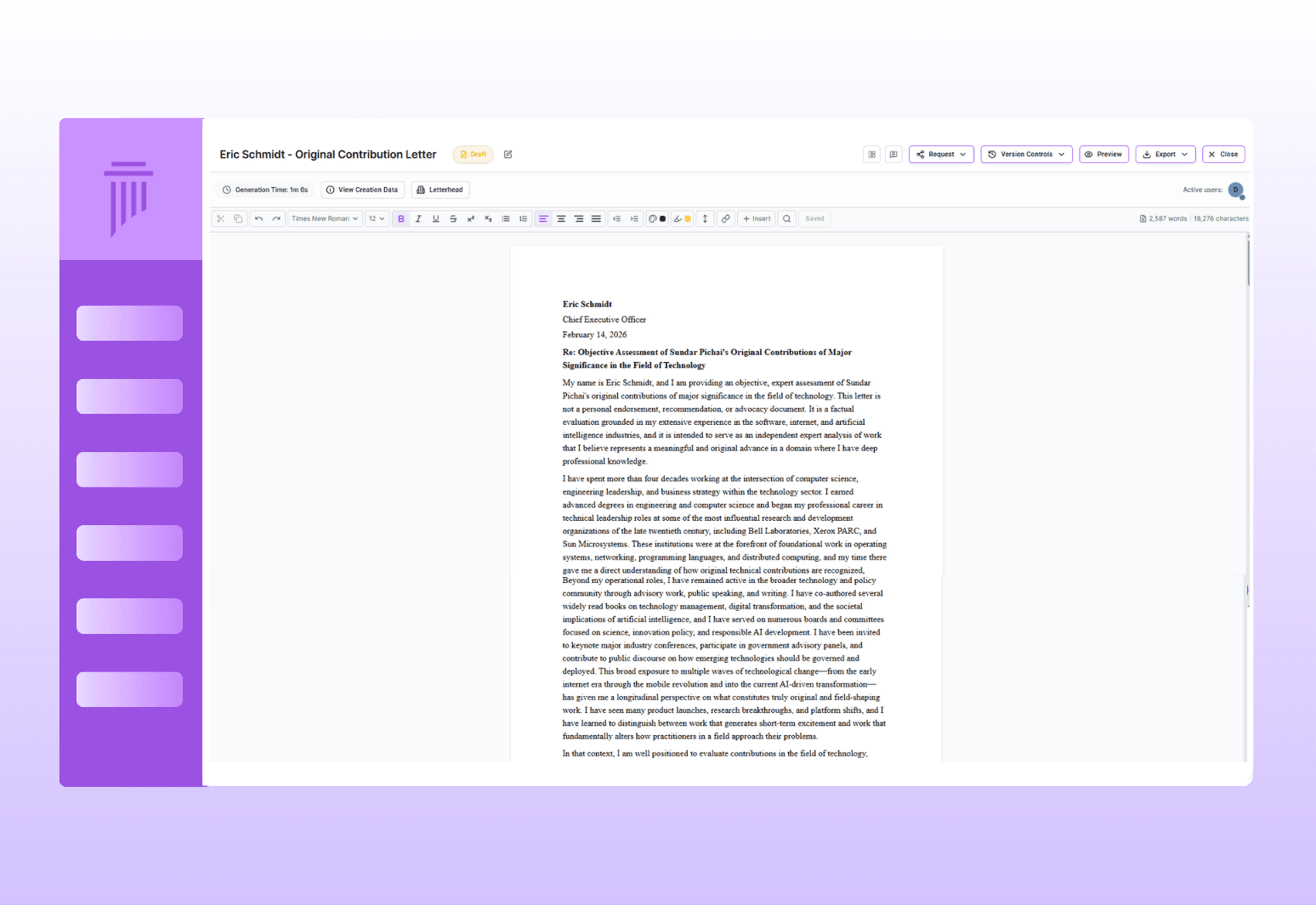Insert a bulleted list
Screen dimensions: 1316x905
(x=506, y=218)
